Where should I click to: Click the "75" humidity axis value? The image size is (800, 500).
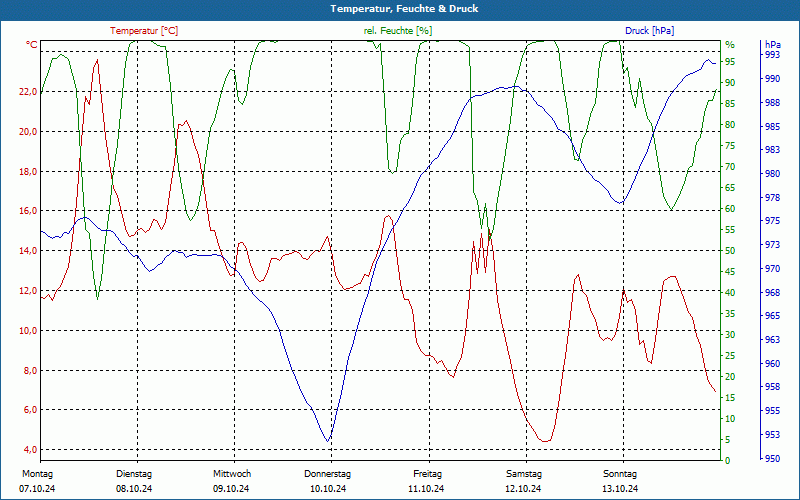pos(730,146)
